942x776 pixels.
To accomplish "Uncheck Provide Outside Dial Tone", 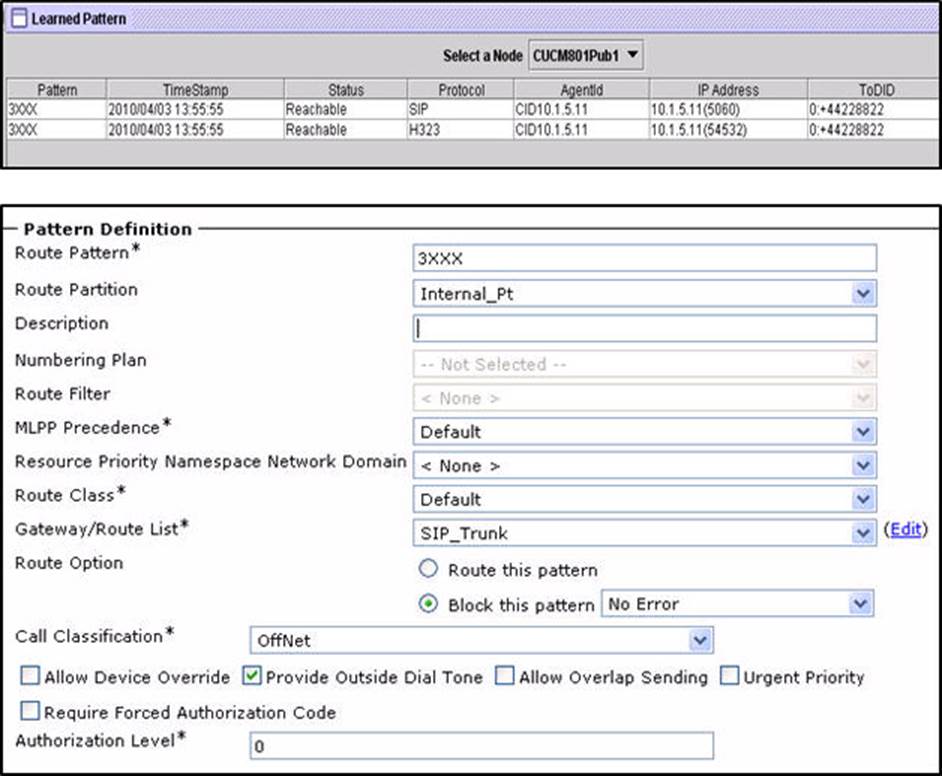I will [252, 677].
